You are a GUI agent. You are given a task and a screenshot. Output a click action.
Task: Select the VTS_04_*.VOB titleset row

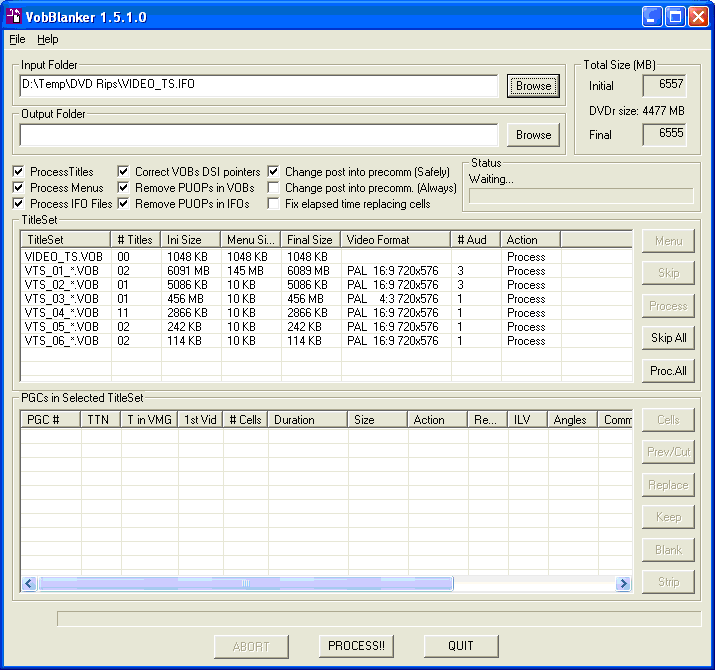point(326,313)
